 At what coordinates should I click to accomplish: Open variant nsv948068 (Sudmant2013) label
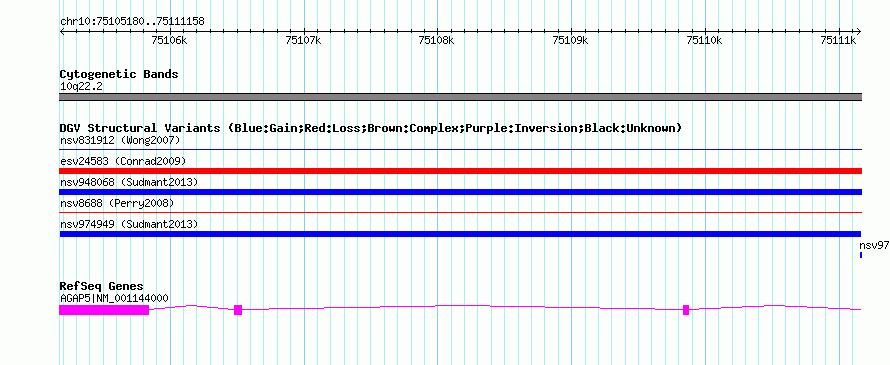[129, 182]
